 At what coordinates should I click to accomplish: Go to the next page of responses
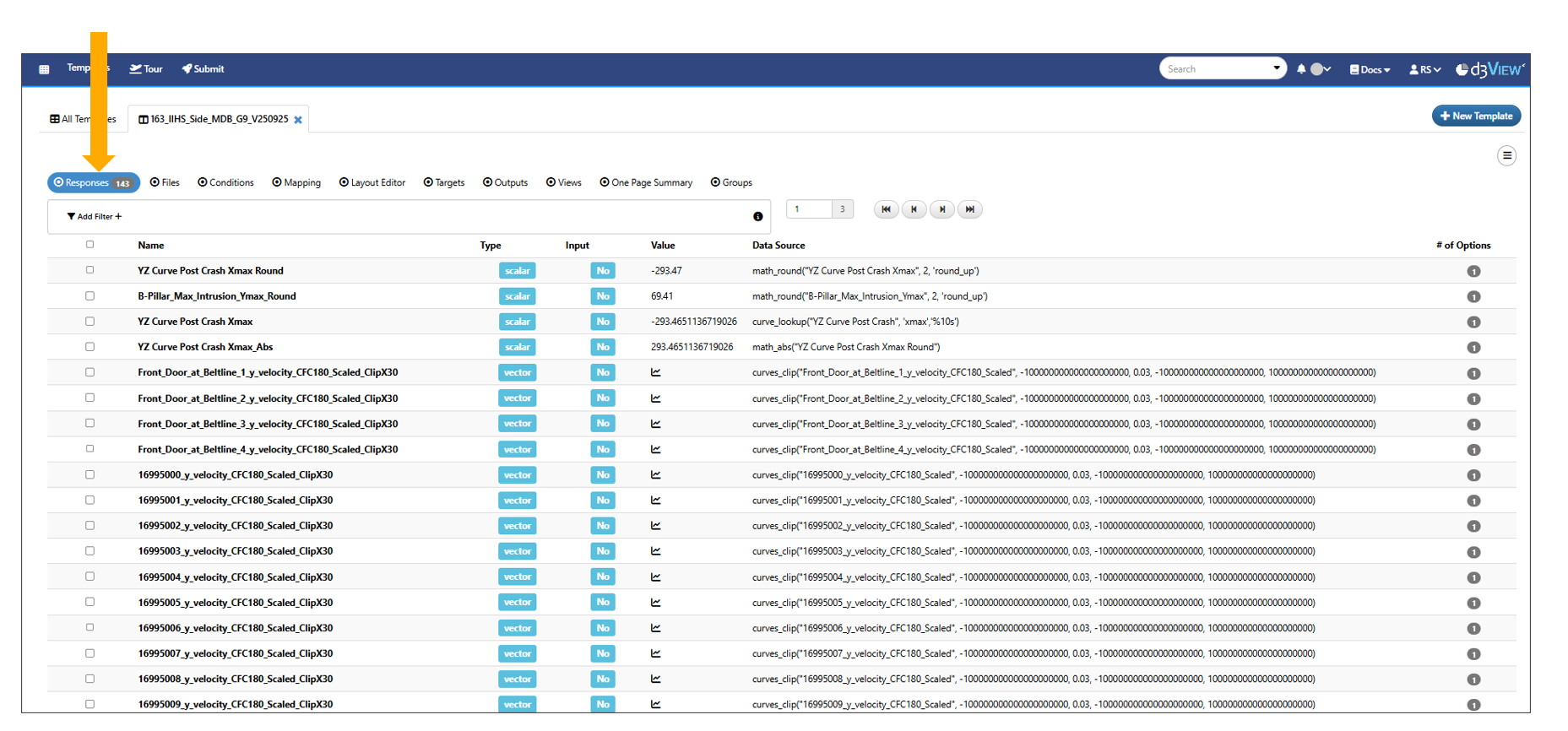coord(942,209)
